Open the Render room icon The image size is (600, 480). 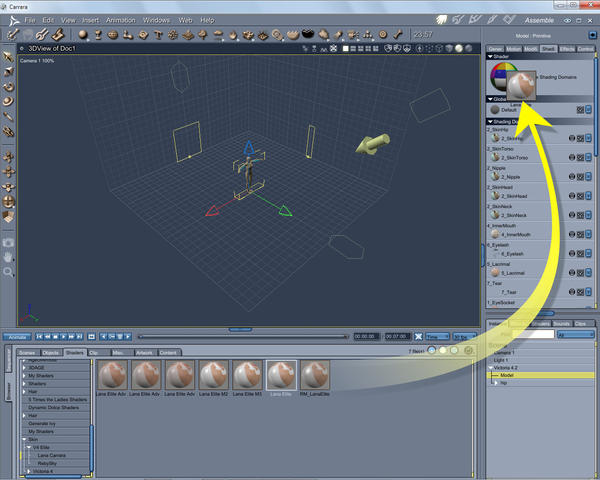(x=509, y=20)
